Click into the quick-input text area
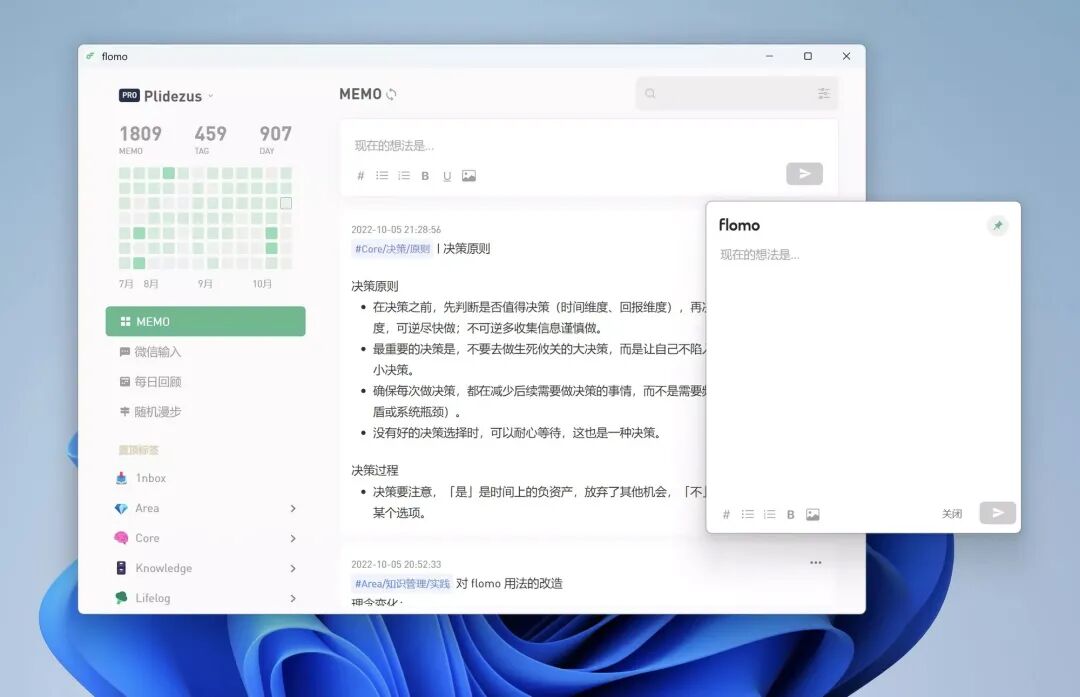Screen dimensions: 1080x697 pos(863,372)
